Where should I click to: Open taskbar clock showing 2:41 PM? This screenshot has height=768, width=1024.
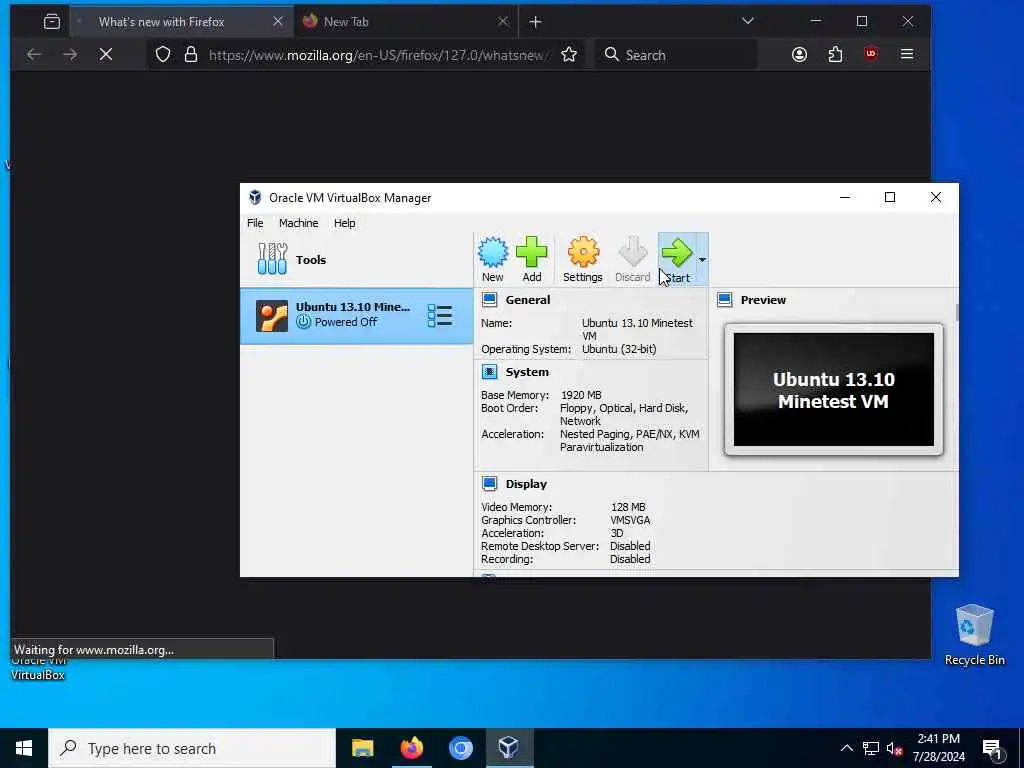coord(938,748)
